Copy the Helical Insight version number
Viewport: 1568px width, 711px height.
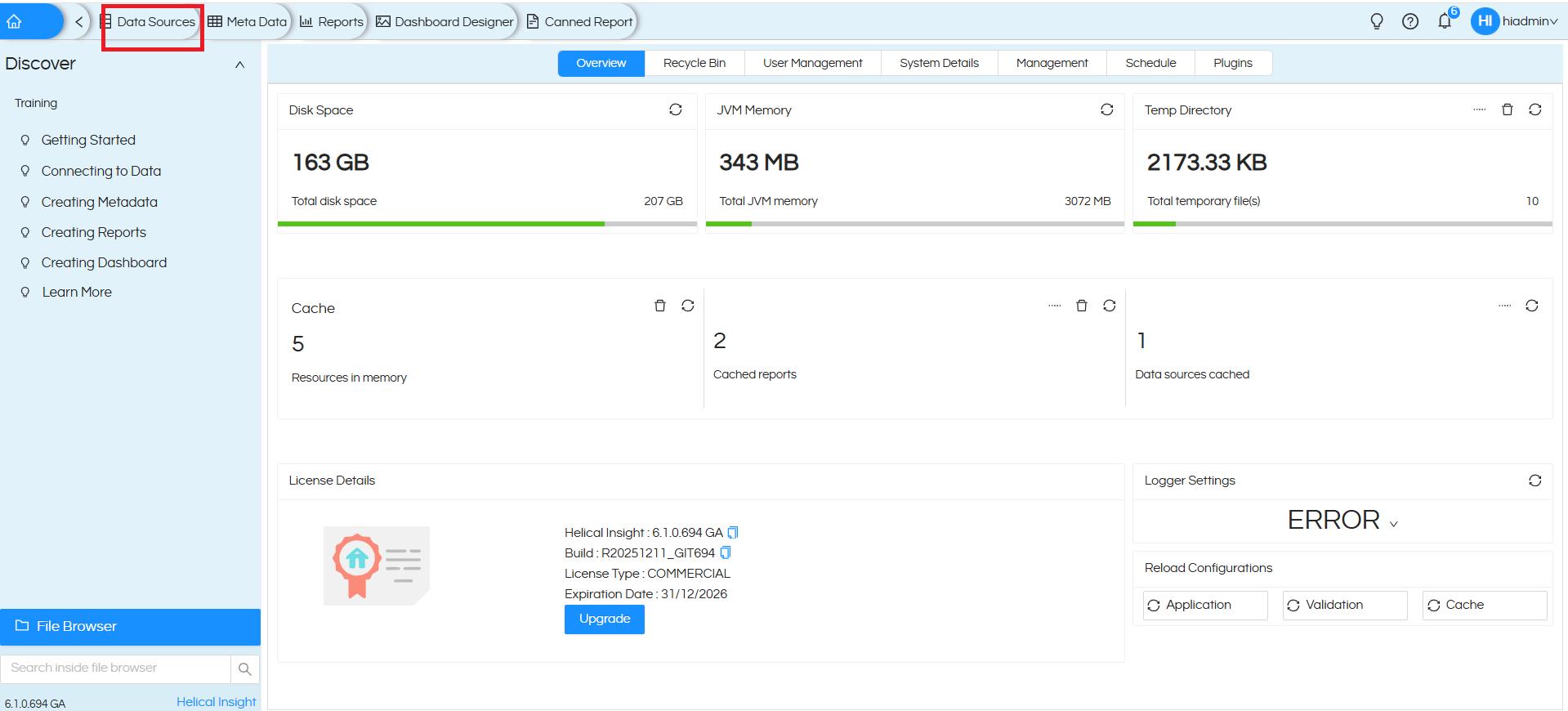(x=733, y=533)
